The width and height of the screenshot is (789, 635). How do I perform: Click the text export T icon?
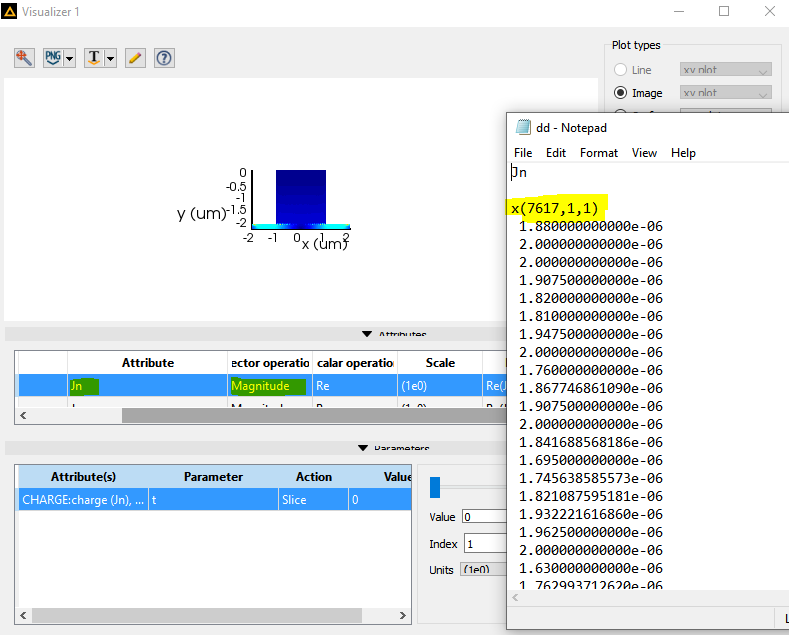94,58
